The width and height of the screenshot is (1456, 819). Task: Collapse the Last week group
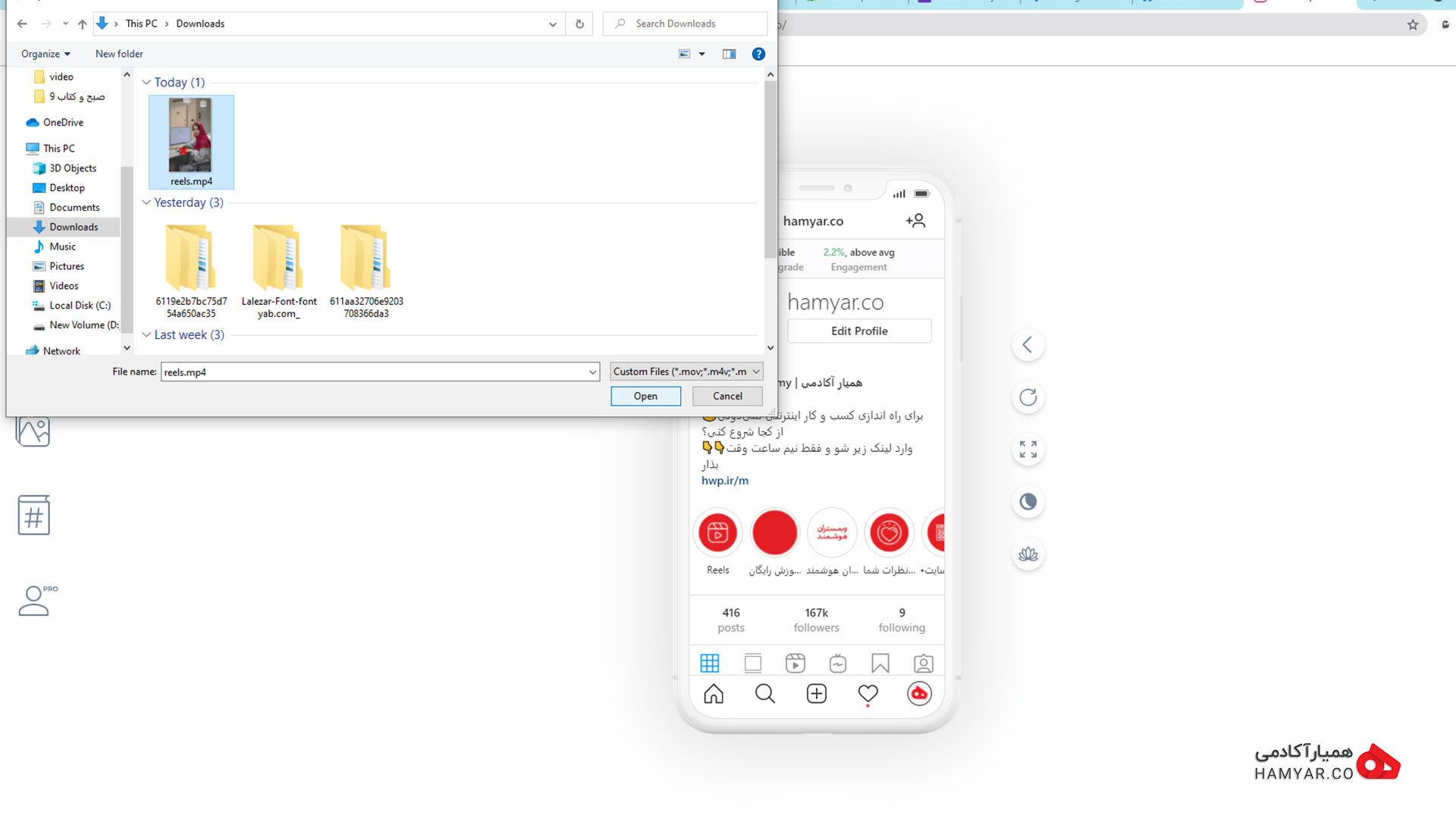pyautogui.click(x=146, y=334)
